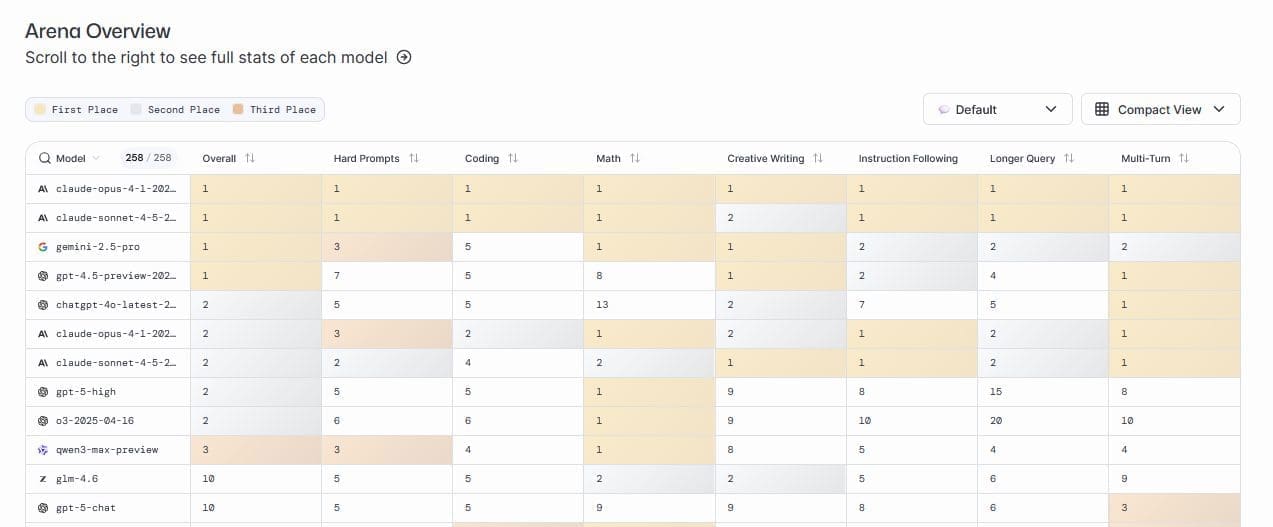Click the Second Place legend swatch
1273x527 pixels.
coord(136,109)
